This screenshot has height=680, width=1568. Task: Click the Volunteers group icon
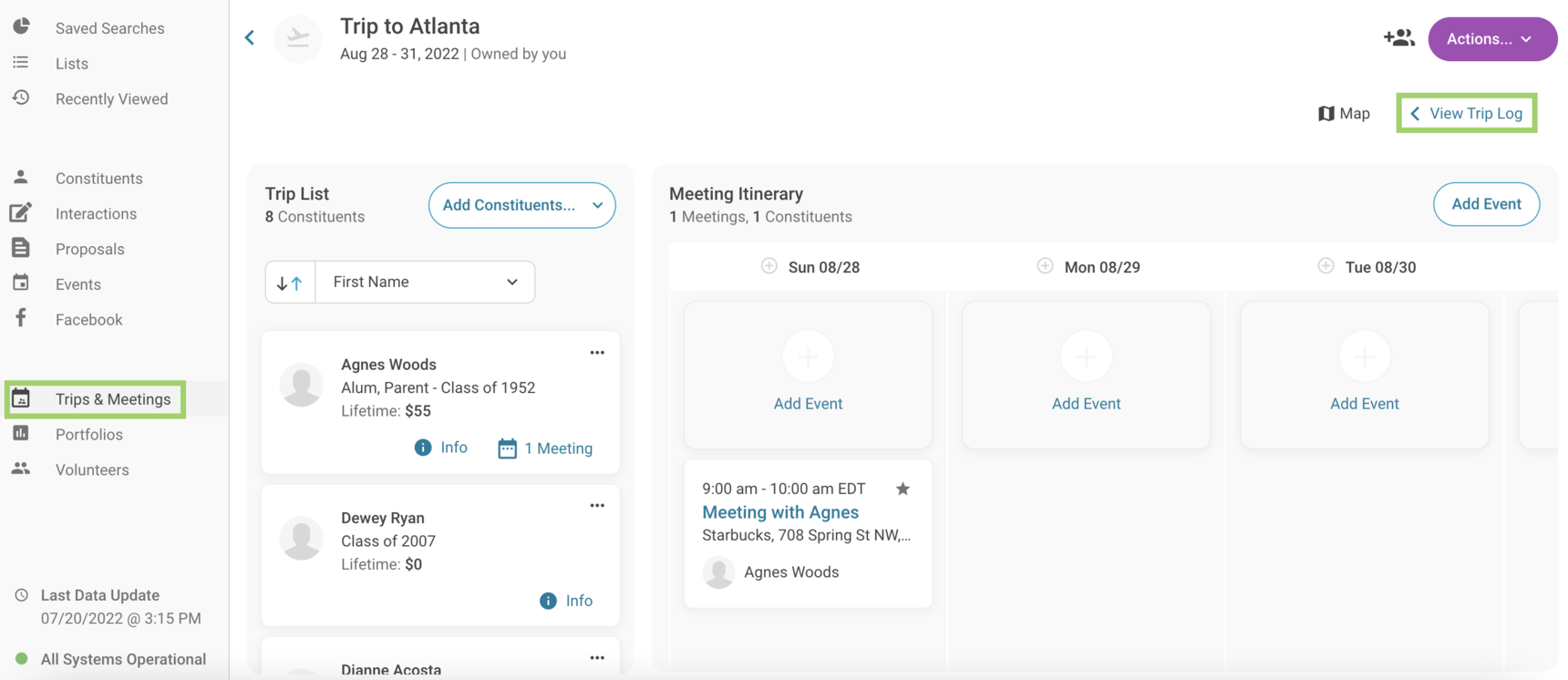pos(21,469)
